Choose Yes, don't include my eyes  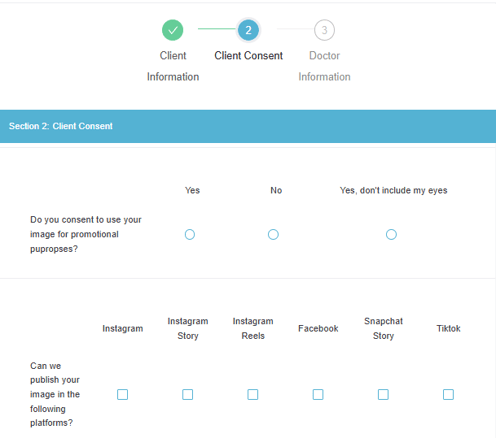tap(391, 234)
